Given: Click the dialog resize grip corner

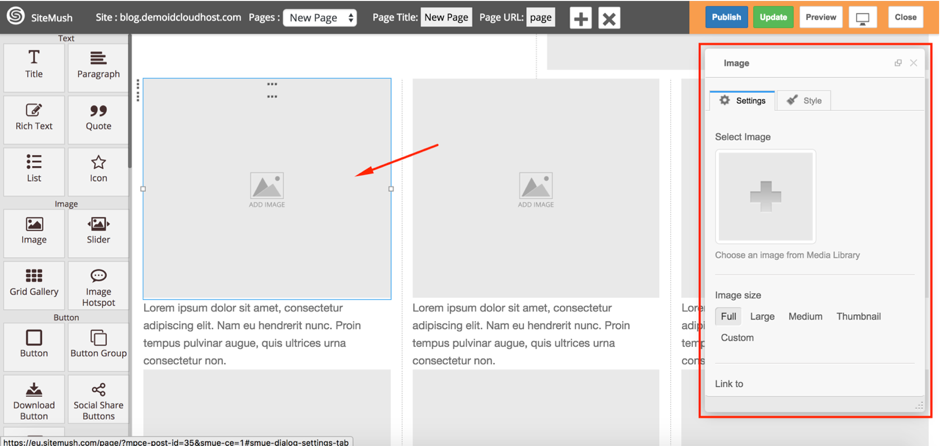Looking at the screenshot, I should [x=919, y=406].
